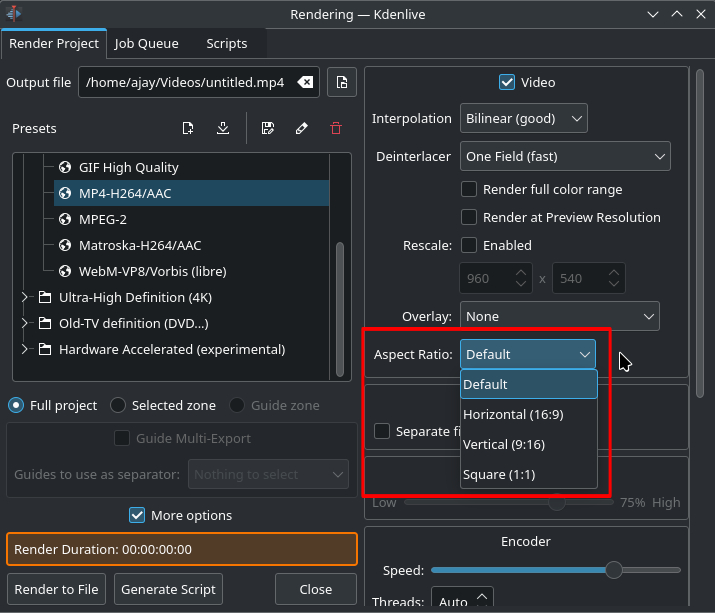Expand the Old-TV definition (DVD...) group
The height and width of the screenshot is (613, 715).
point(25,323)
